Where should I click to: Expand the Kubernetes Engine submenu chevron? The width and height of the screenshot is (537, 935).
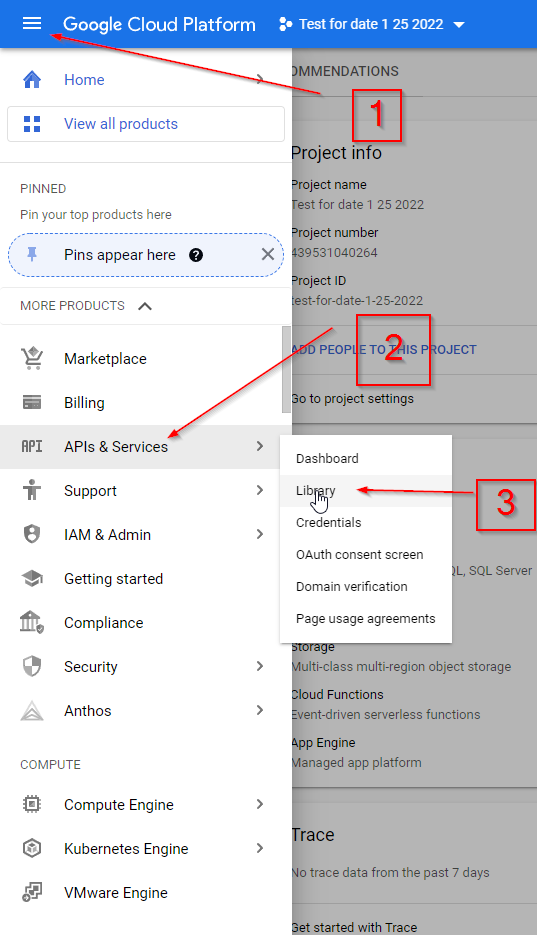(260, 848)
